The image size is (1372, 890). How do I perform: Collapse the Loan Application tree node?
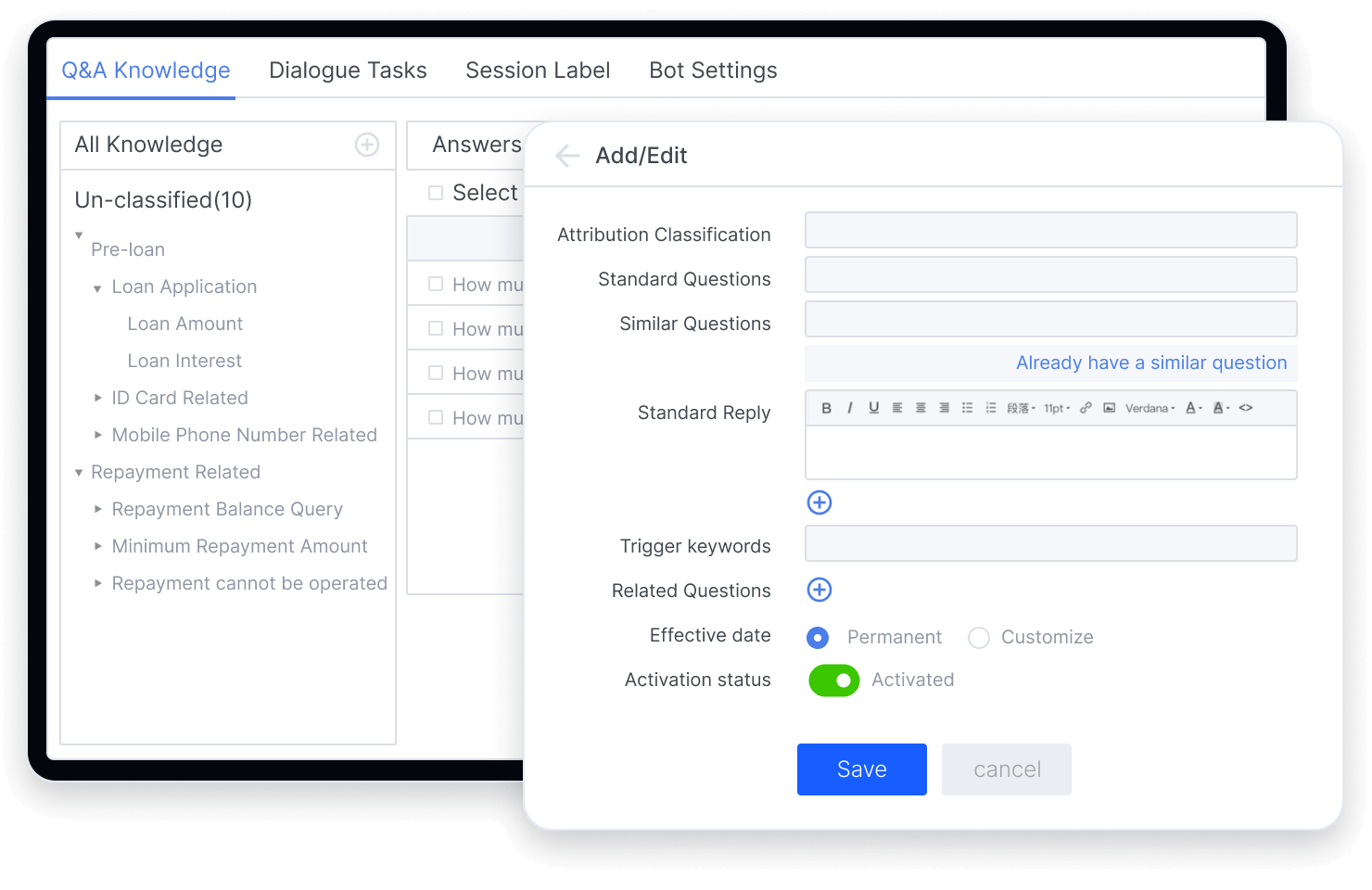click(97, 288)
